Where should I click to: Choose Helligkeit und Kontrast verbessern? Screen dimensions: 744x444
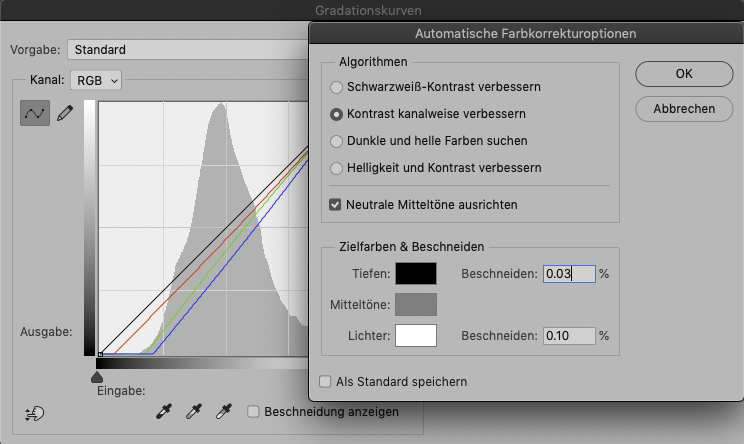tap(337, 168)
